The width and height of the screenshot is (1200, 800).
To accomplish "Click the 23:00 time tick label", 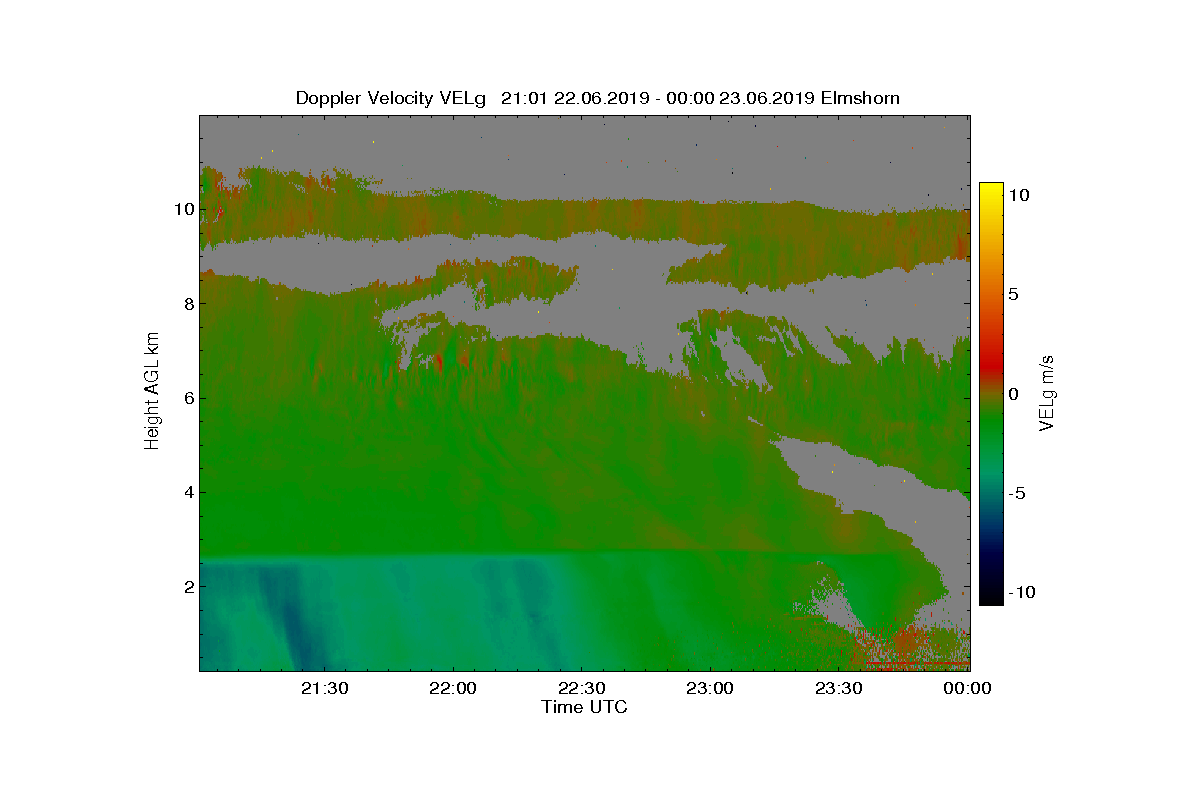I will pyautogui.click(x=711, y=688).
